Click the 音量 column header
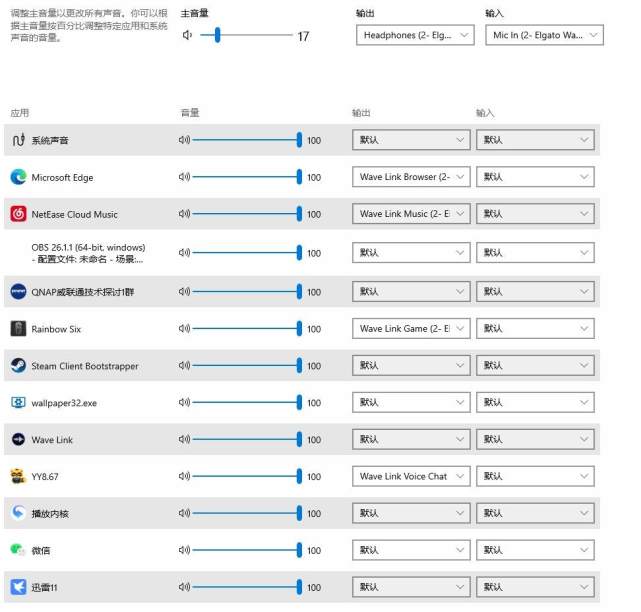Screen dimensions: 641x612 click(x=190, y=113)
